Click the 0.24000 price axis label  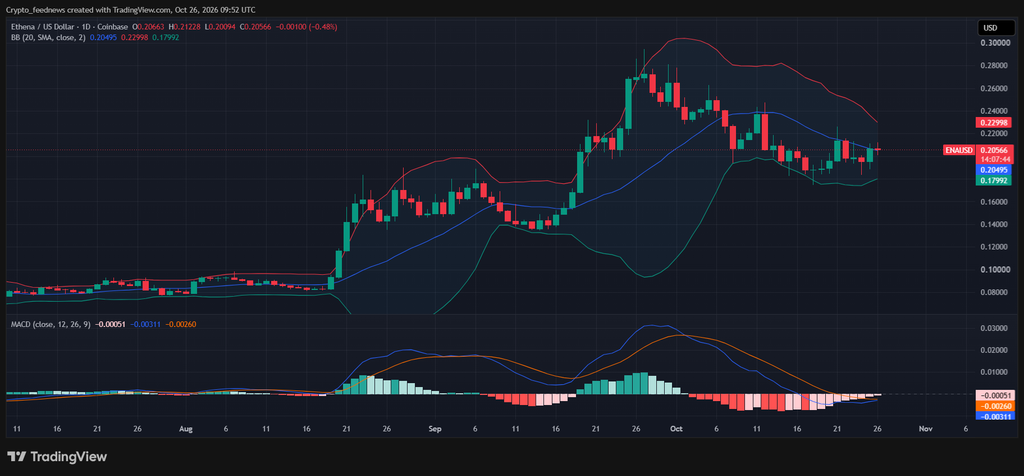(996, 112)
